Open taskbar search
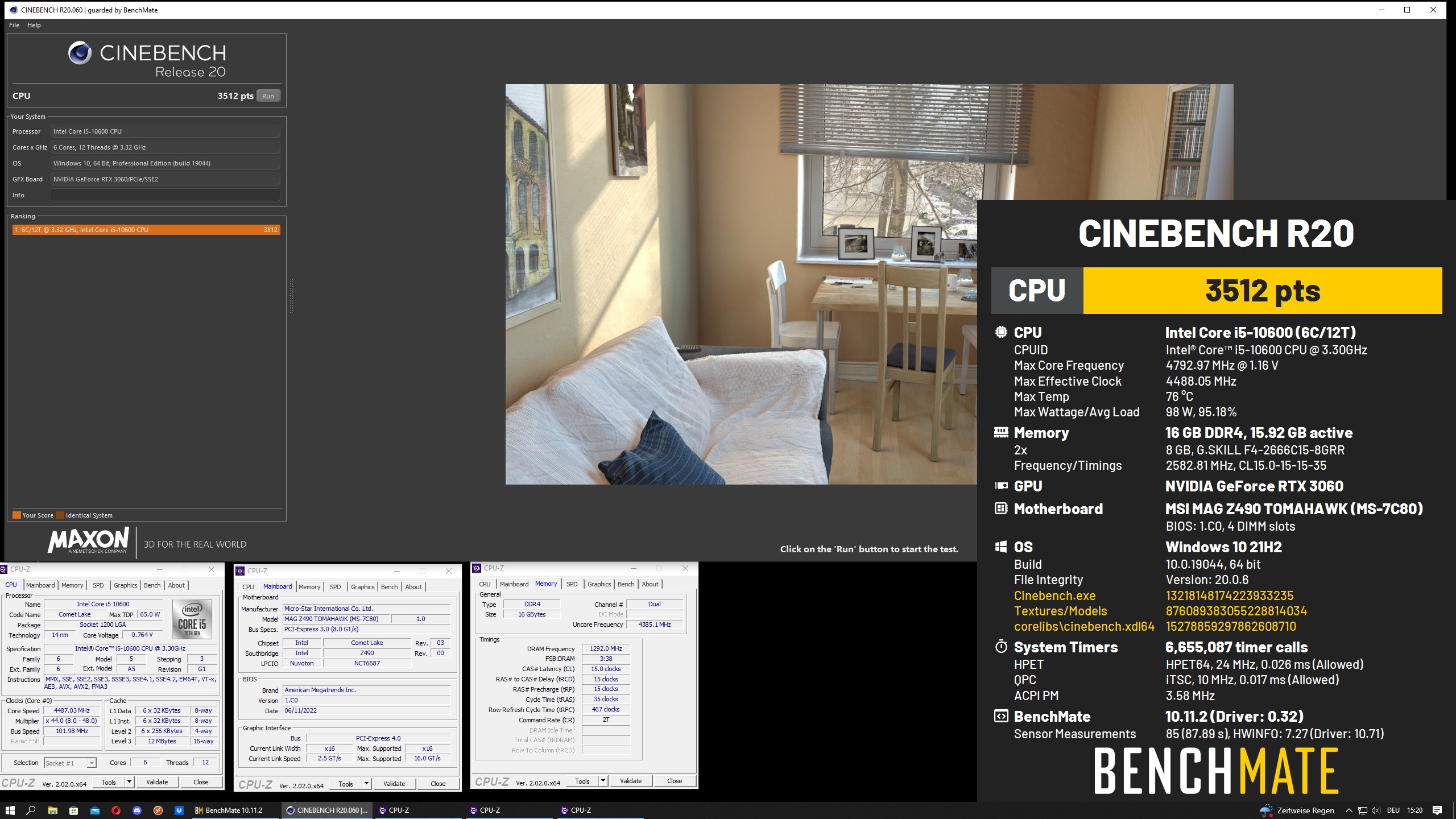This screenshot has height=819, width=1456. coord(31,810)
